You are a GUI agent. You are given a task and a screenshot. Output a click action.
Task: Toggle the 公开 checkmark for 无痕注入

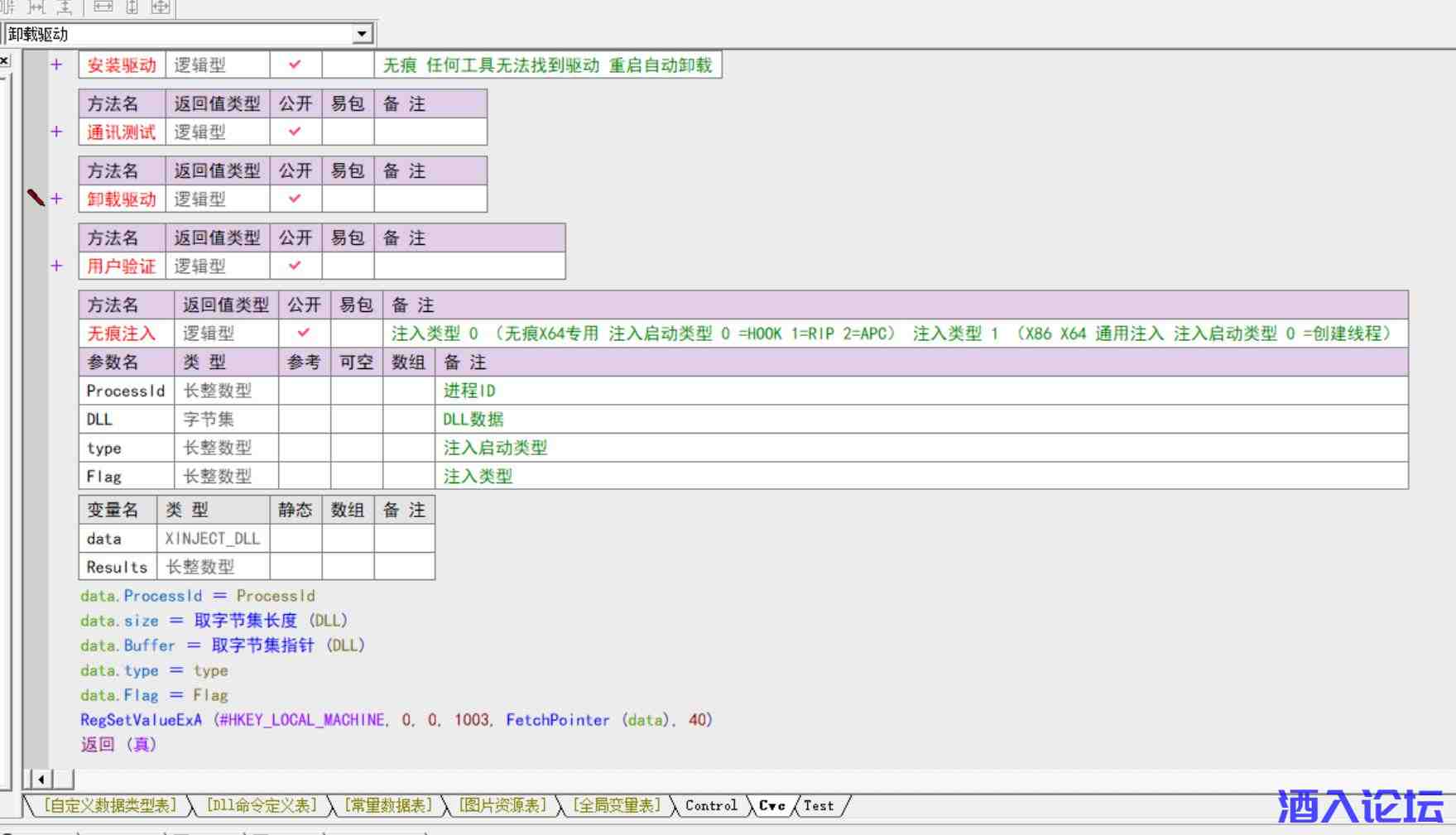(x=304, y=333)
